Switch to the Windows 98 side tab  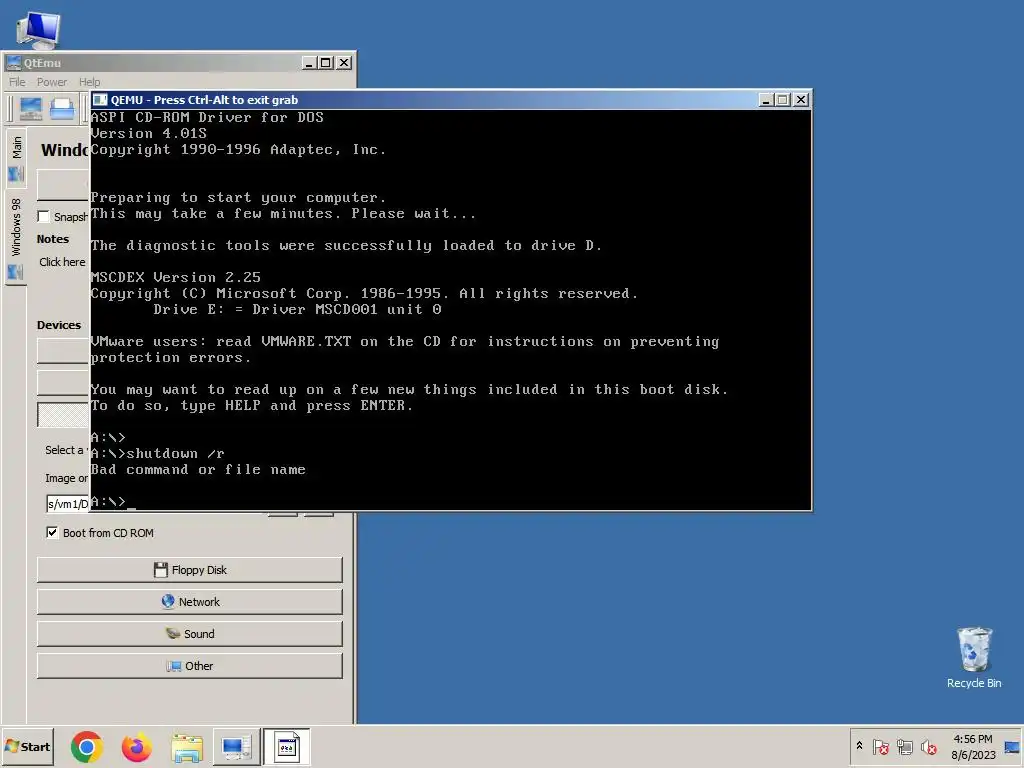click(x=16, y=238)
